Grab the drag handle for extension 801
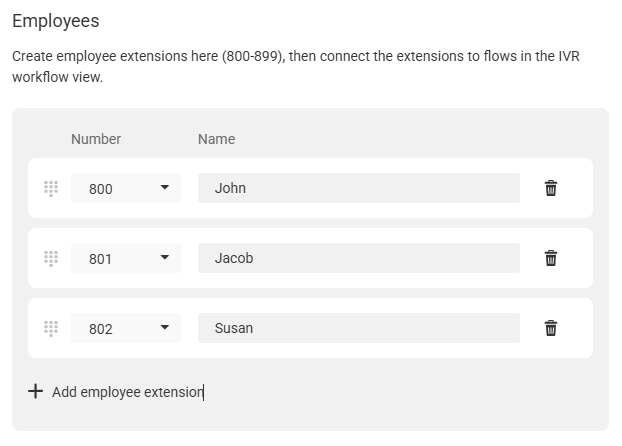This screenshot has width=622, height=446. coord(51,259)
